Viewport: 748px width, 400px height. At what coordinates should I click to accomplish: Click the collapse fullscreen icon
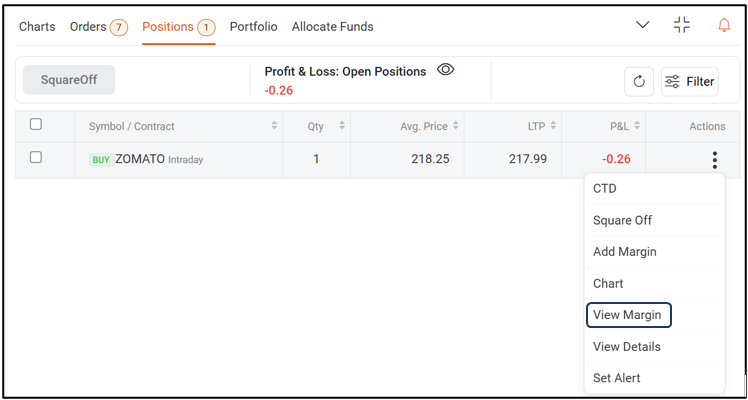(682, 25)
